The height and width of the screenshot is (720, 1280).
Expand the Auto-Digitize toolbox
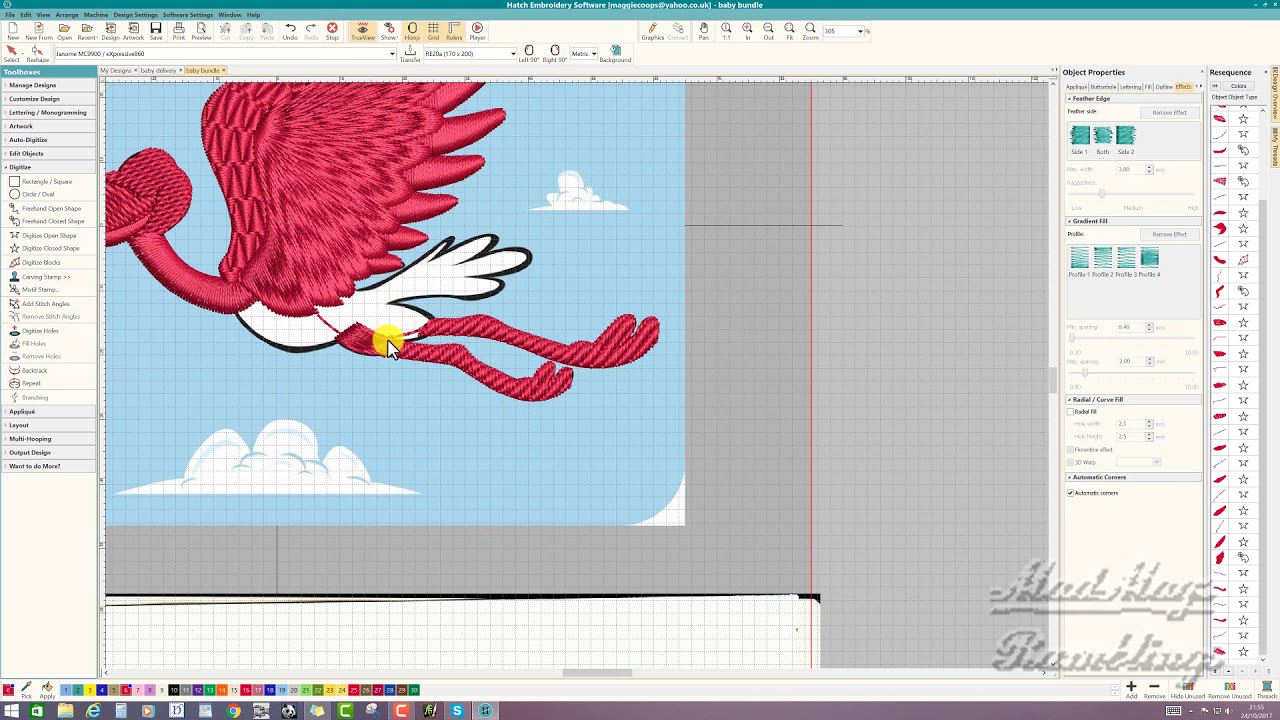[x=49, y=140]
